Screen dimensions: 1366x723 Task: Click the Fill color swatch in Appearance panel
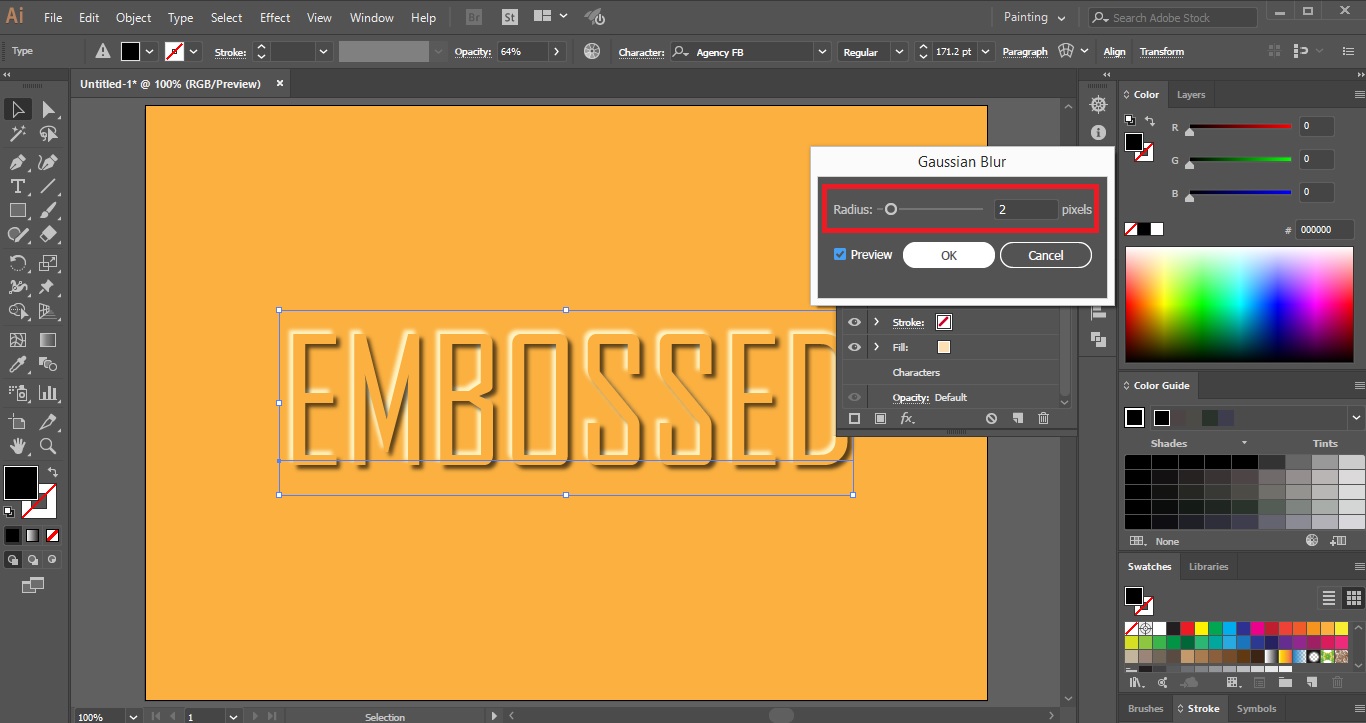click(x=944, y=347)
